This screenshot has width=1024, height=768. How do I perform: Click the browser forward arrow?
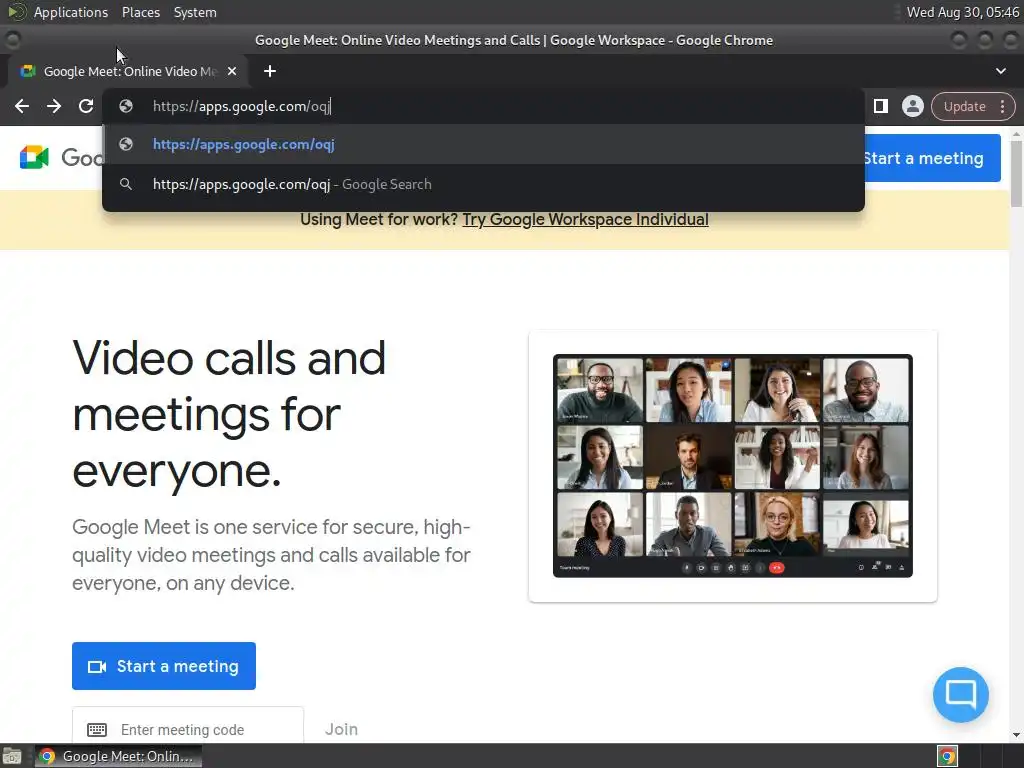click(54, 106)
